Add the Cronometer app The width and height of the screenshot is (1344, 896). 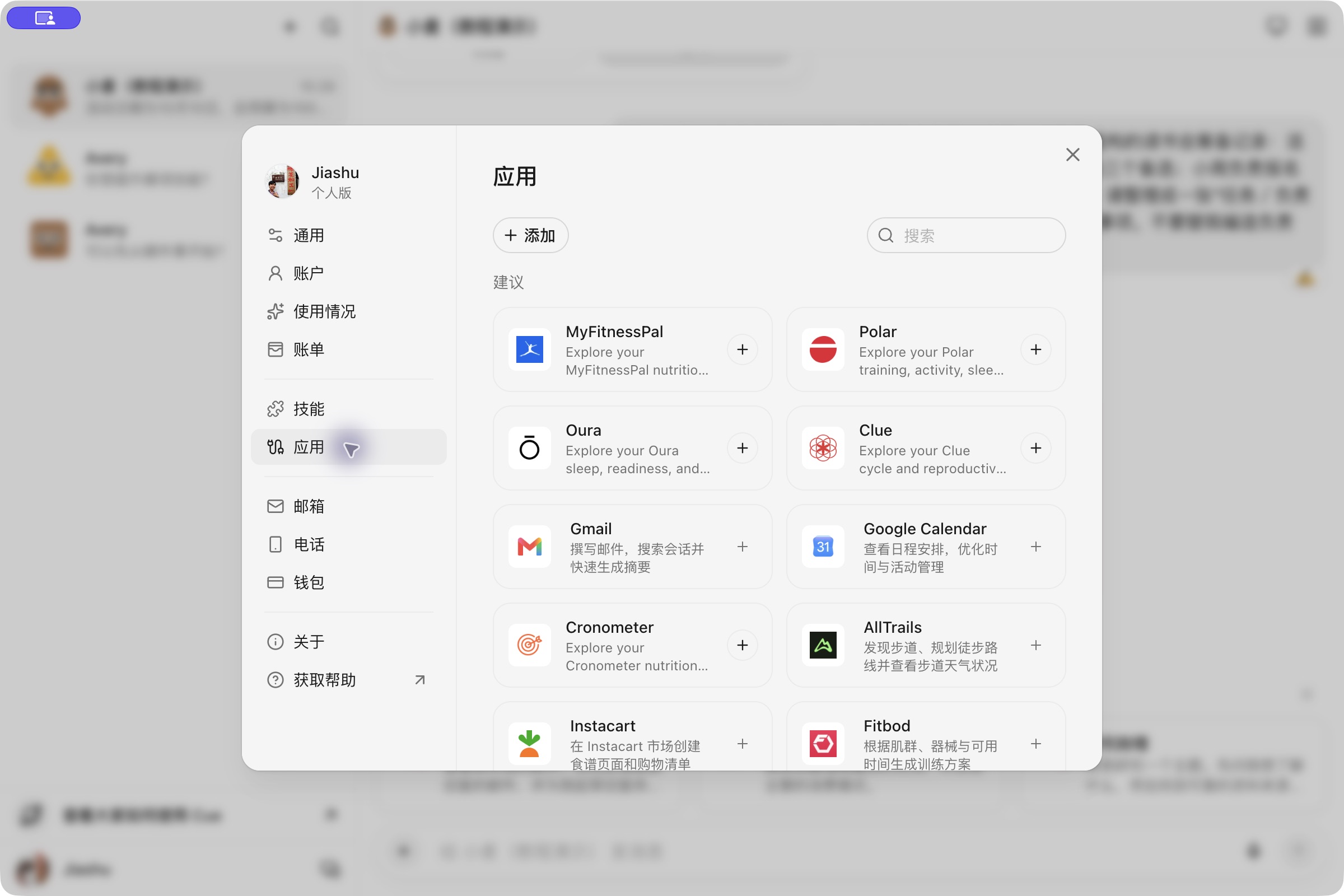pos(743,645)
